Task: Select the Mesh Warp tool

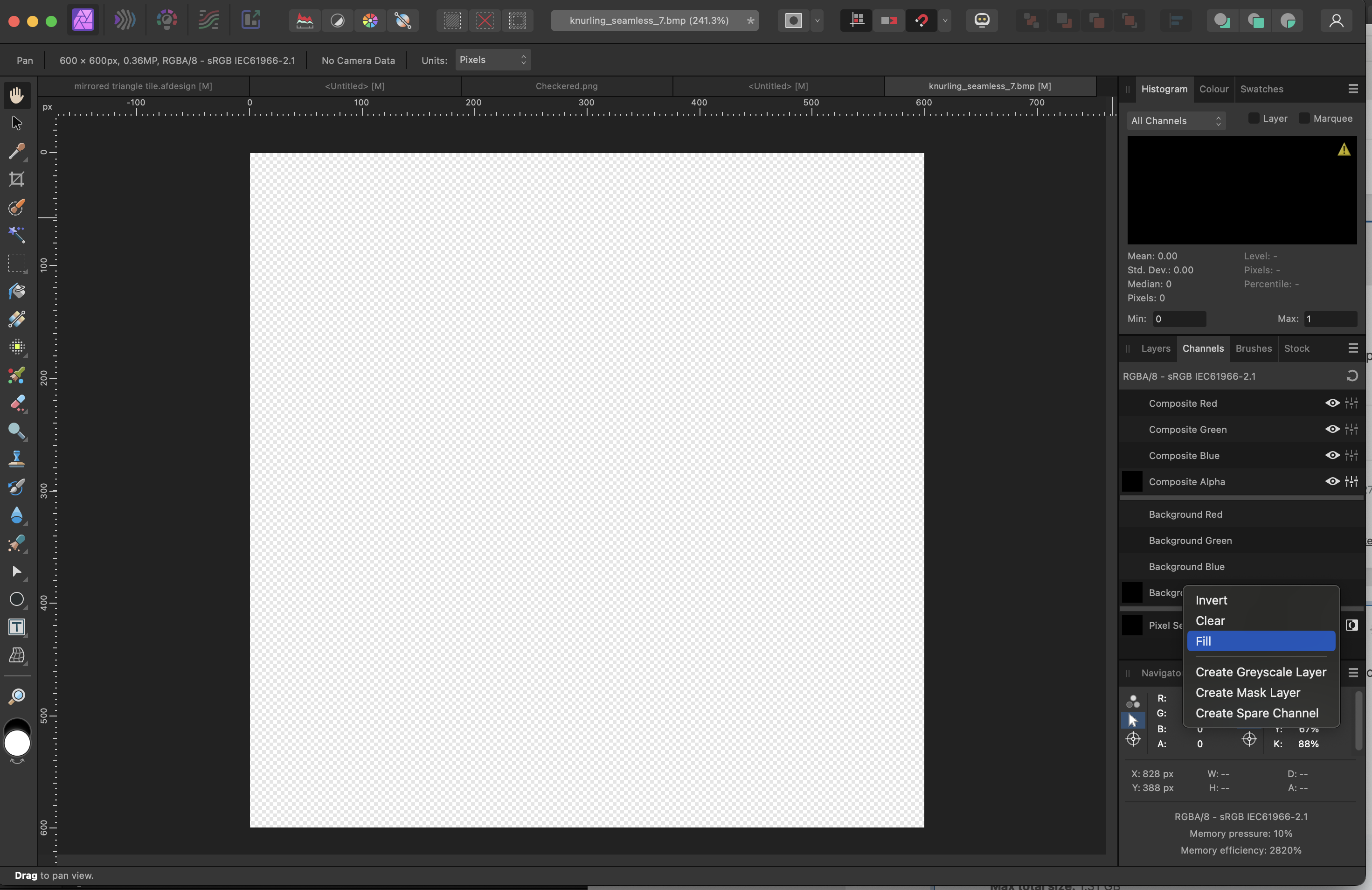Action: 17,655
